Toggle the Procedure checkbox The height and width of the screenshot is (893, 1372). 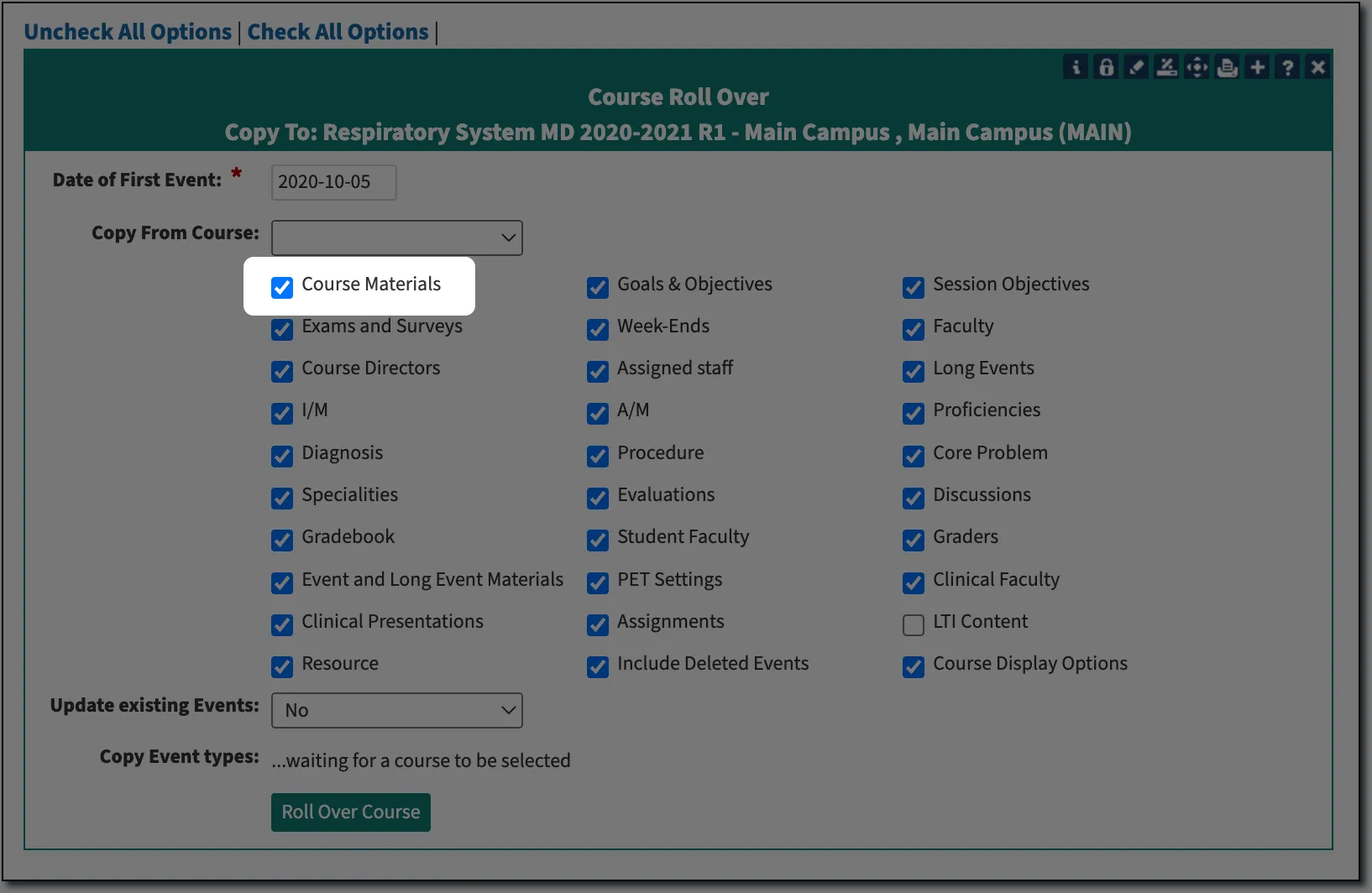pos(598,456)
